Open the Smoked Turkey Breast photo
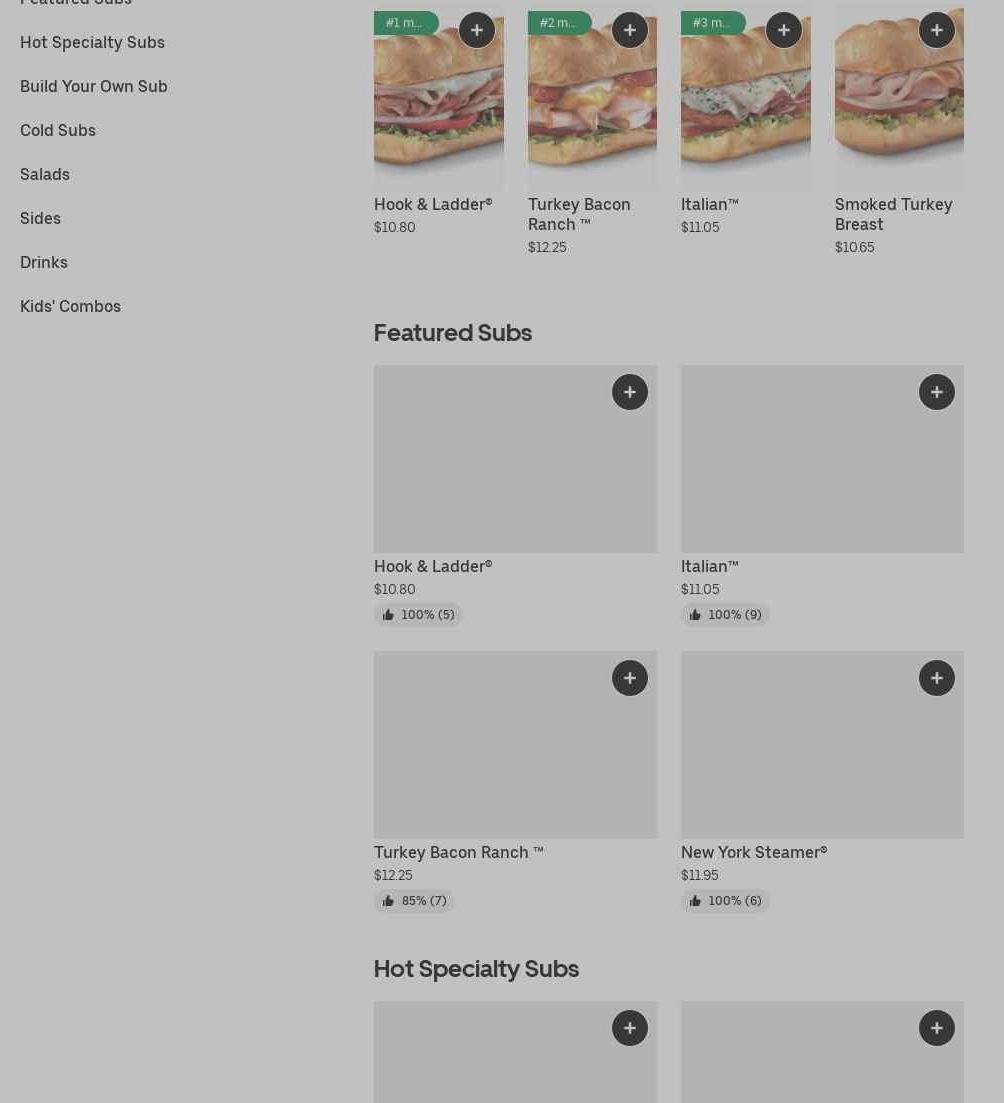Viewport: 1004px width, 1103px height. click(x=899, y=98)
